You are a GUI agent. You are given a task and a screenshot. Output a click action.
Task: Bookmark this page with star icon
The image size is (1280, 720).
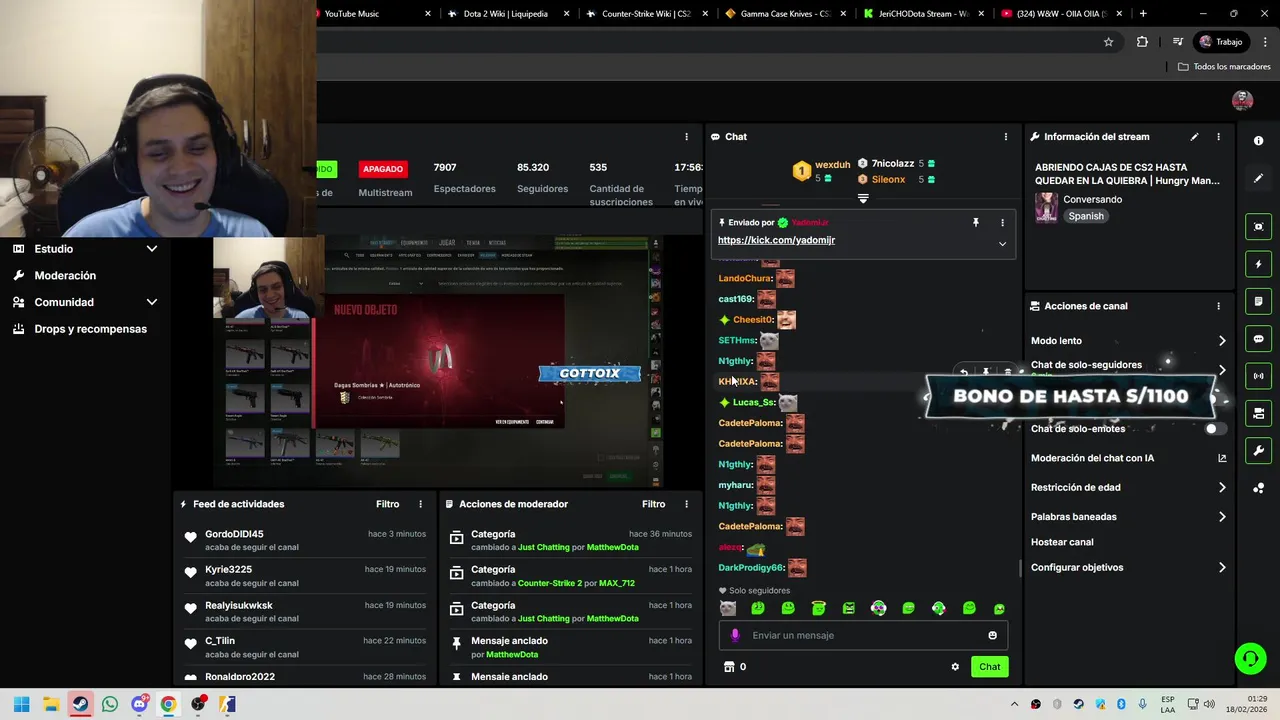point(1108,42)
